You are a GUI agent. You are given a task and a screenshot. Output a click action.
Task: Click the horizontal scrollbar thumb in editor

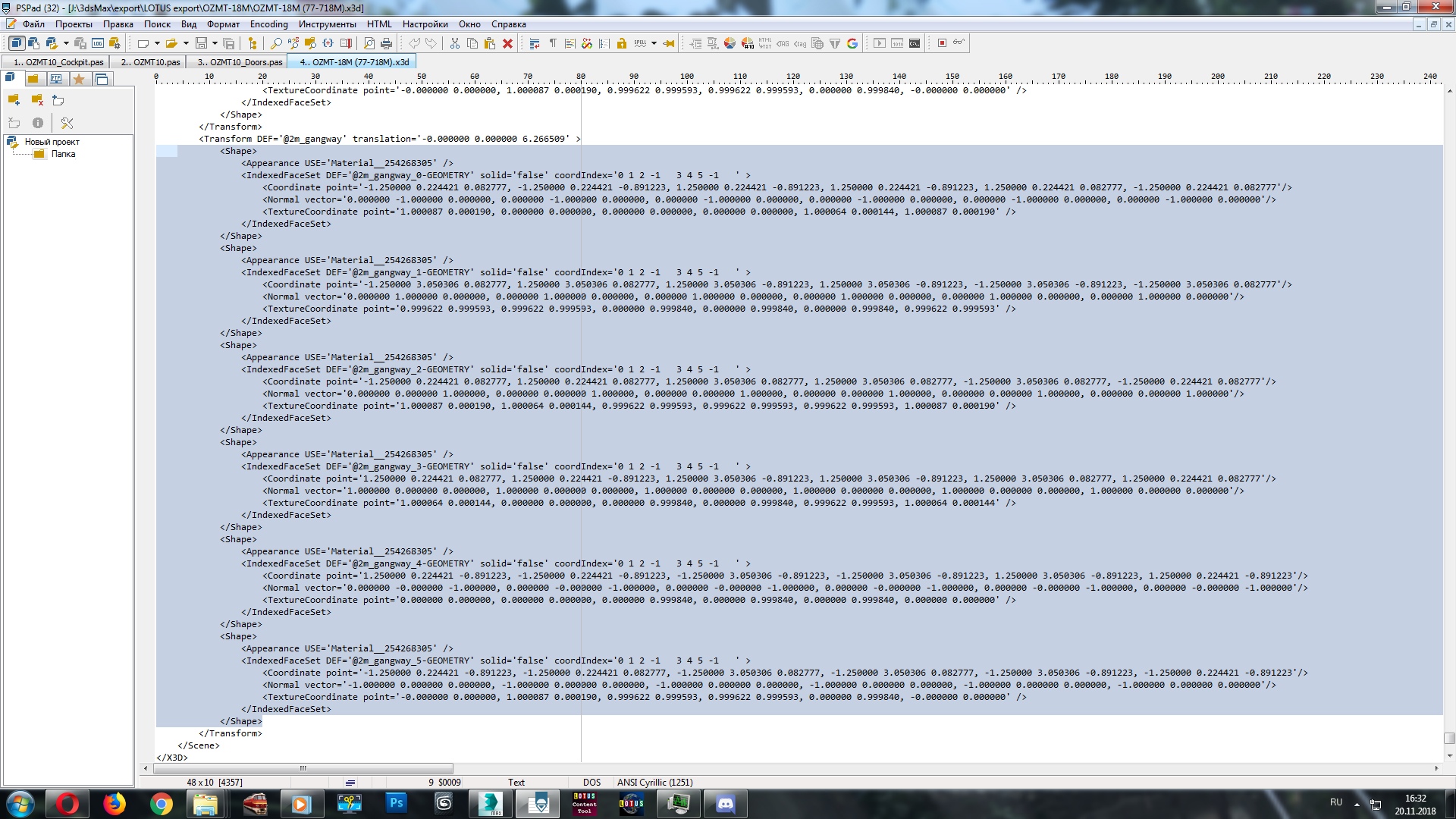click(303, 768)
